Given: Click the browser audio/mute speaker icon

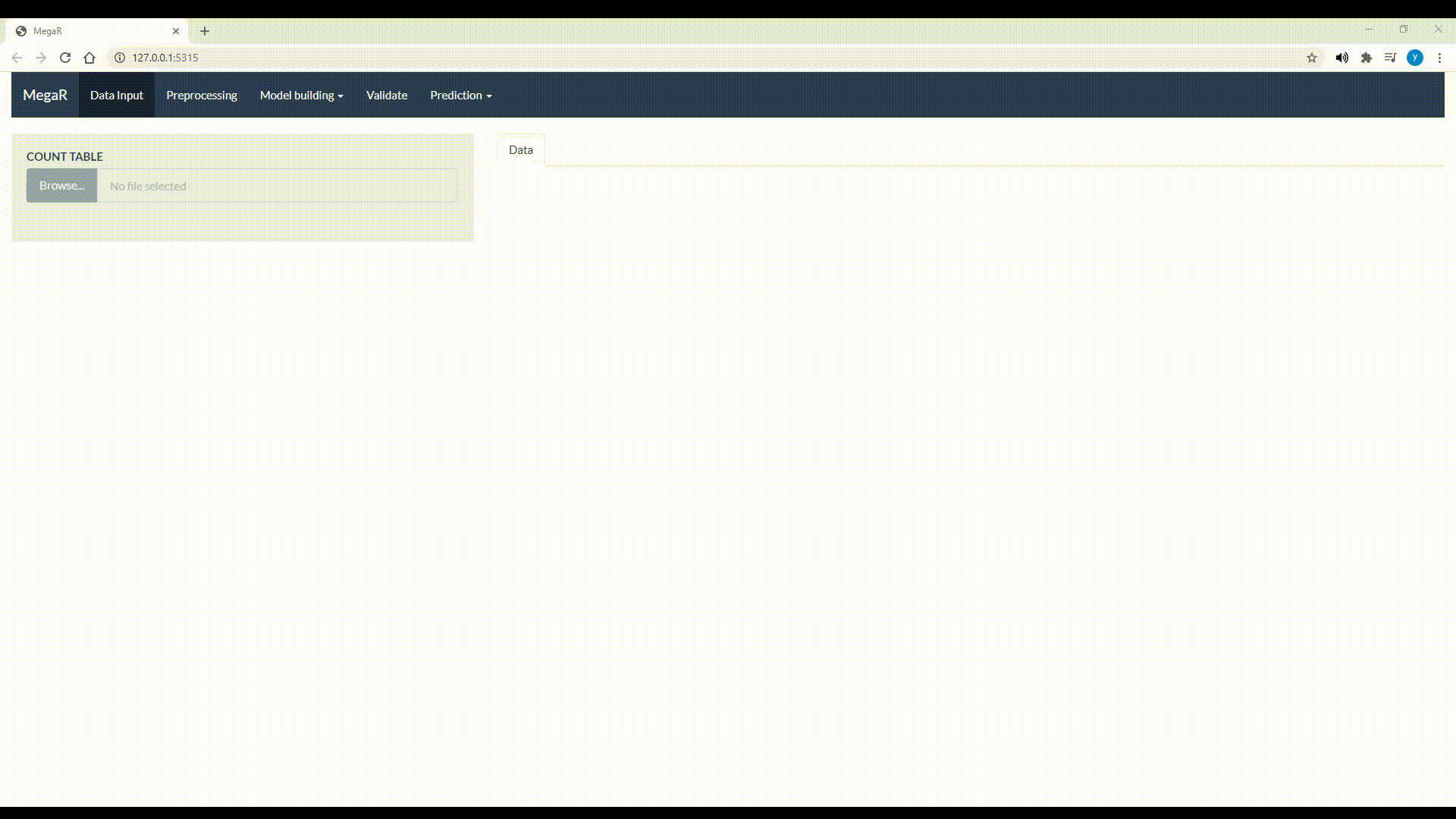Looking at the screenshot, I should coord(1341,57).
